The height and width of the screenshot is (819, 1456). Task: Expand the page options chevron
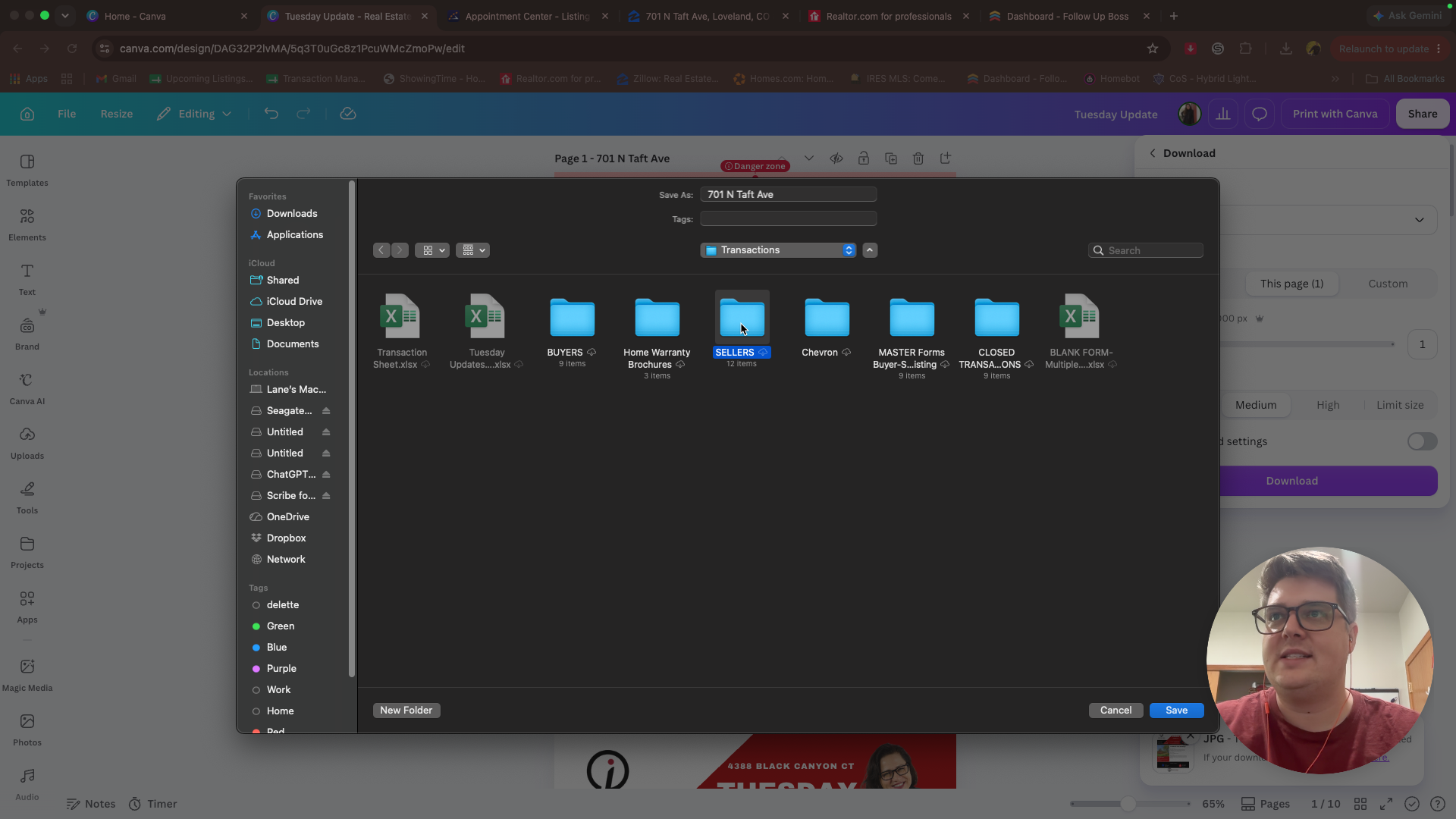pos(809,158)
